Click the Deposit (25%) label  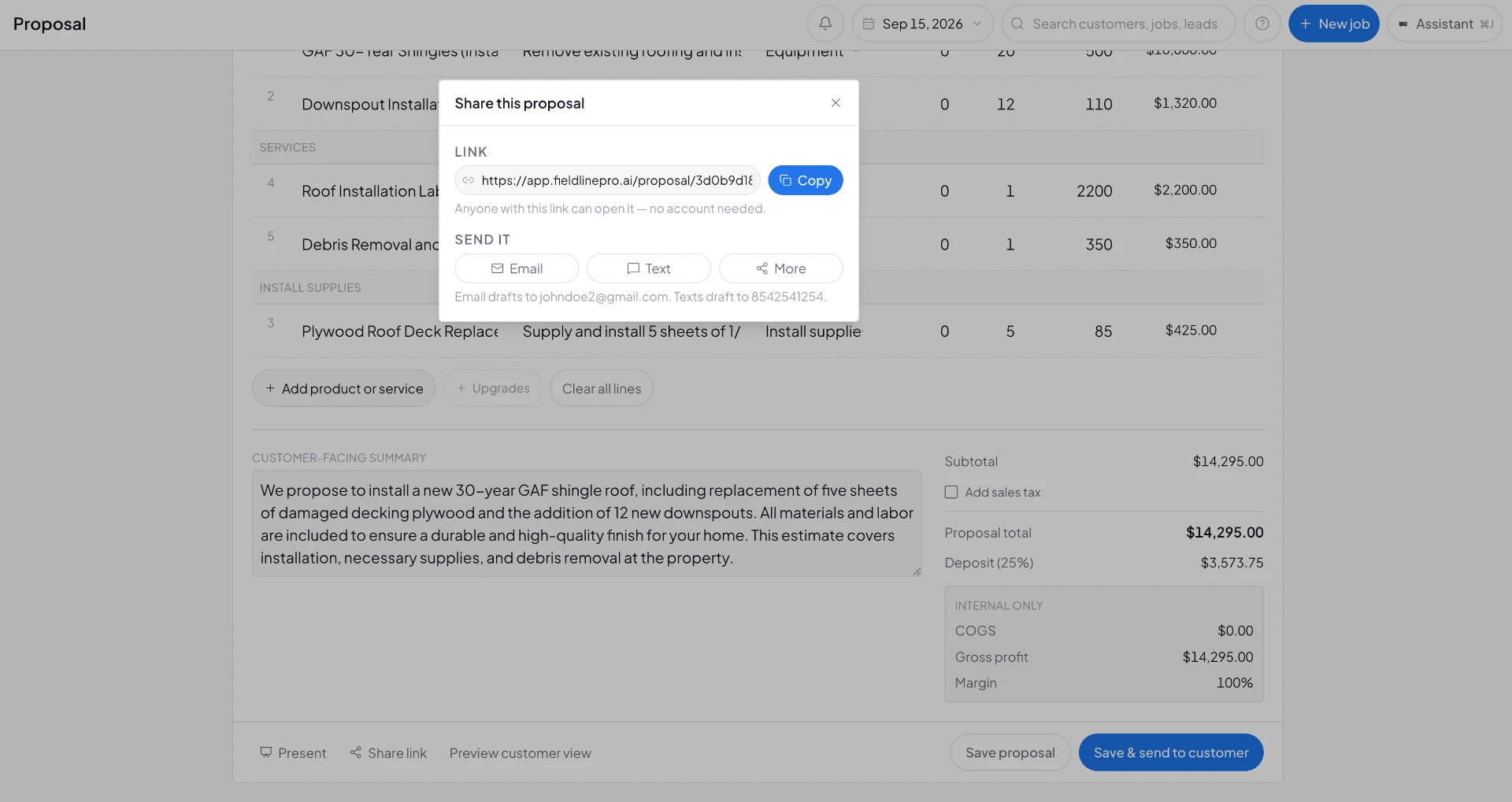988,563
